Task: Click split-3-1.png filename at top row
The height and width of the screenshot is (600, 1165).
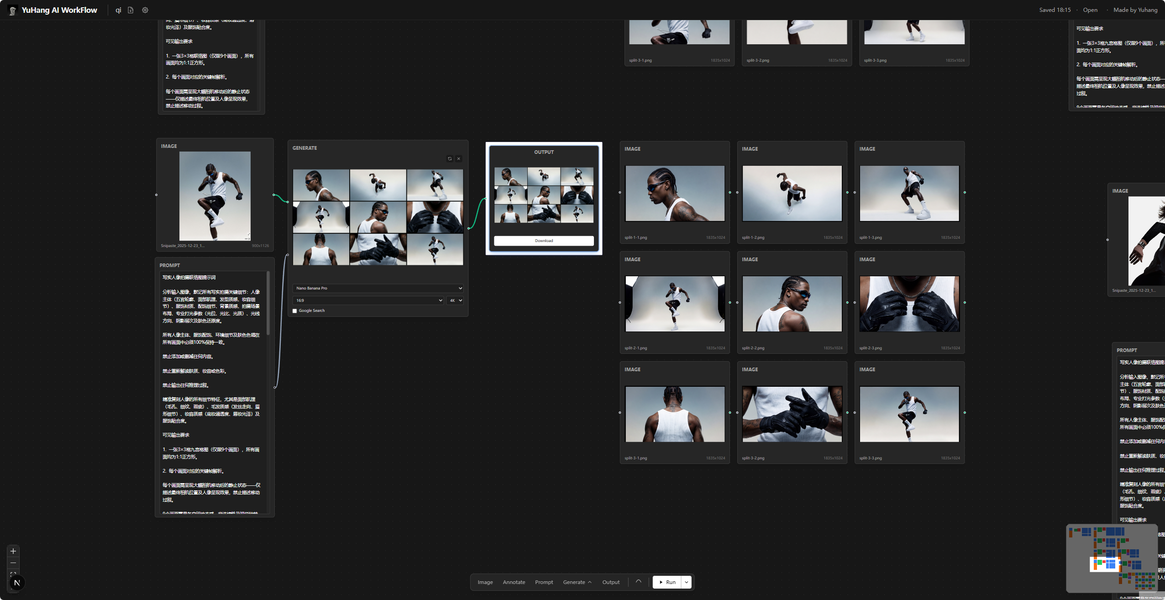Action: [640, 59]
